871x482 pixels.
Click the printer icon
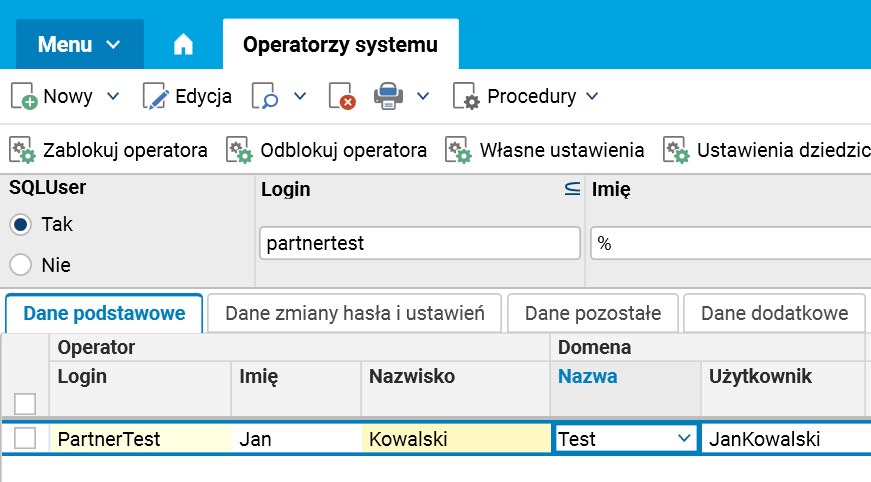pos(388,96)
